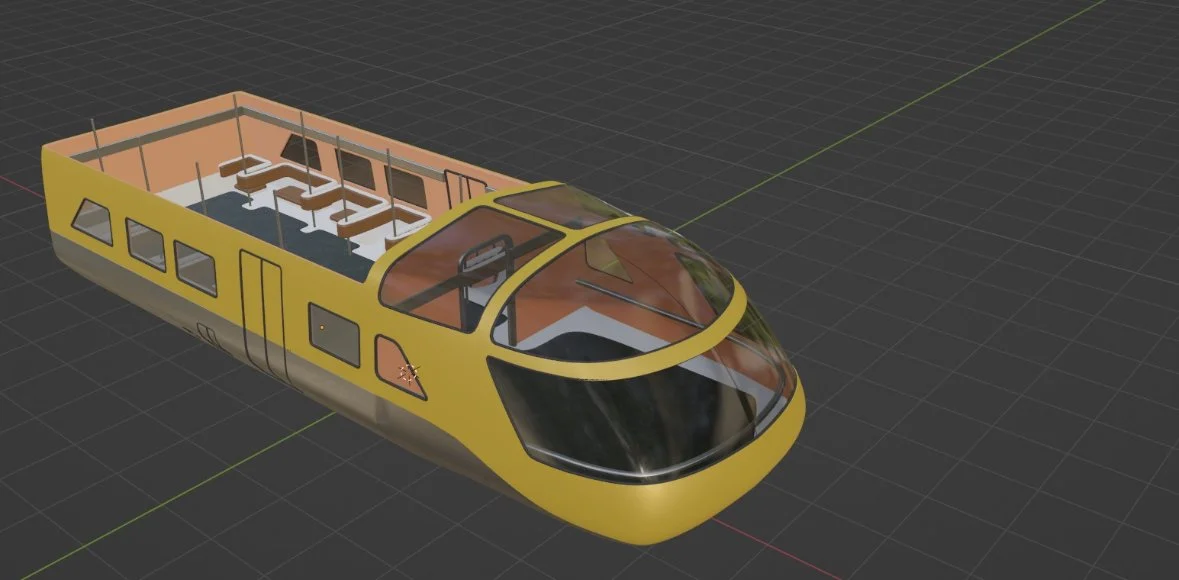The width and height of the screenshot is (1179, 580).
Task: Click the 3D cursor on the triangular window
Action: (x=409, y=372)
